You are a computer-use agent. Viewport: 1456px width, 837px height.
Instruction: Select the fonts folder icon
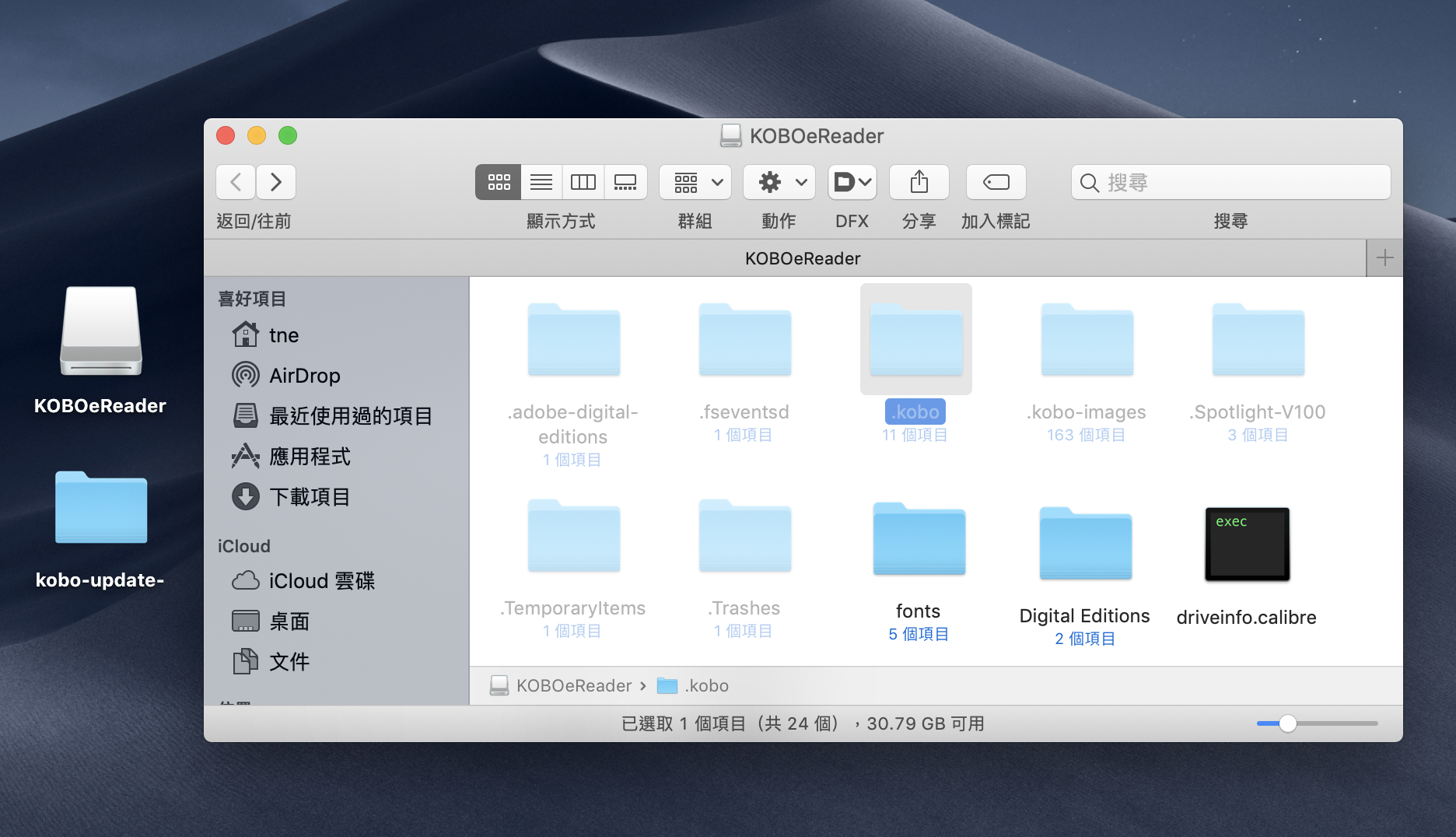coord(919,539)
